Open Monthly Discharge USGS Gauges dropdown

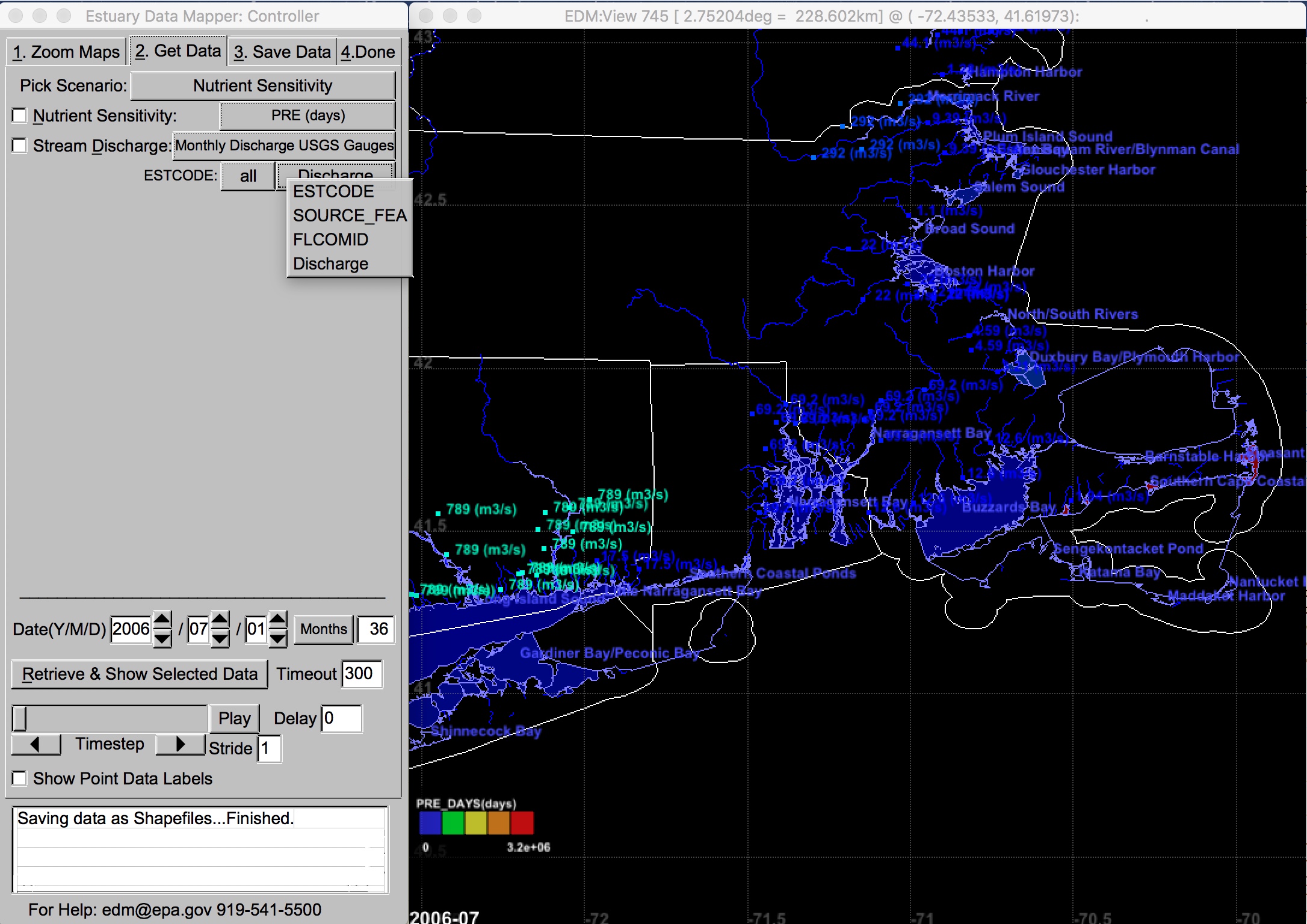tap(284, 146)
